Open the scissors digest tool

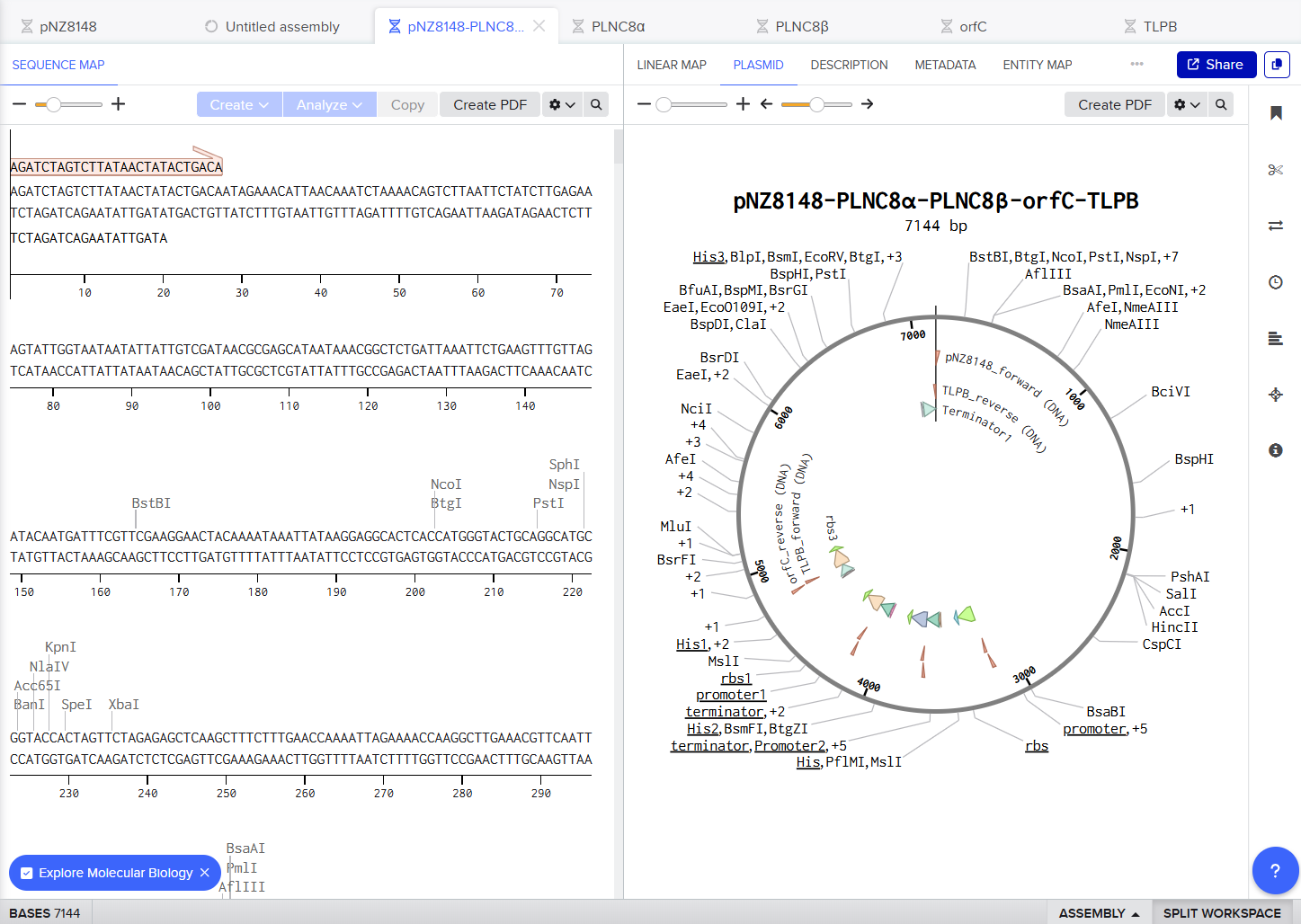pos(1275,170)
